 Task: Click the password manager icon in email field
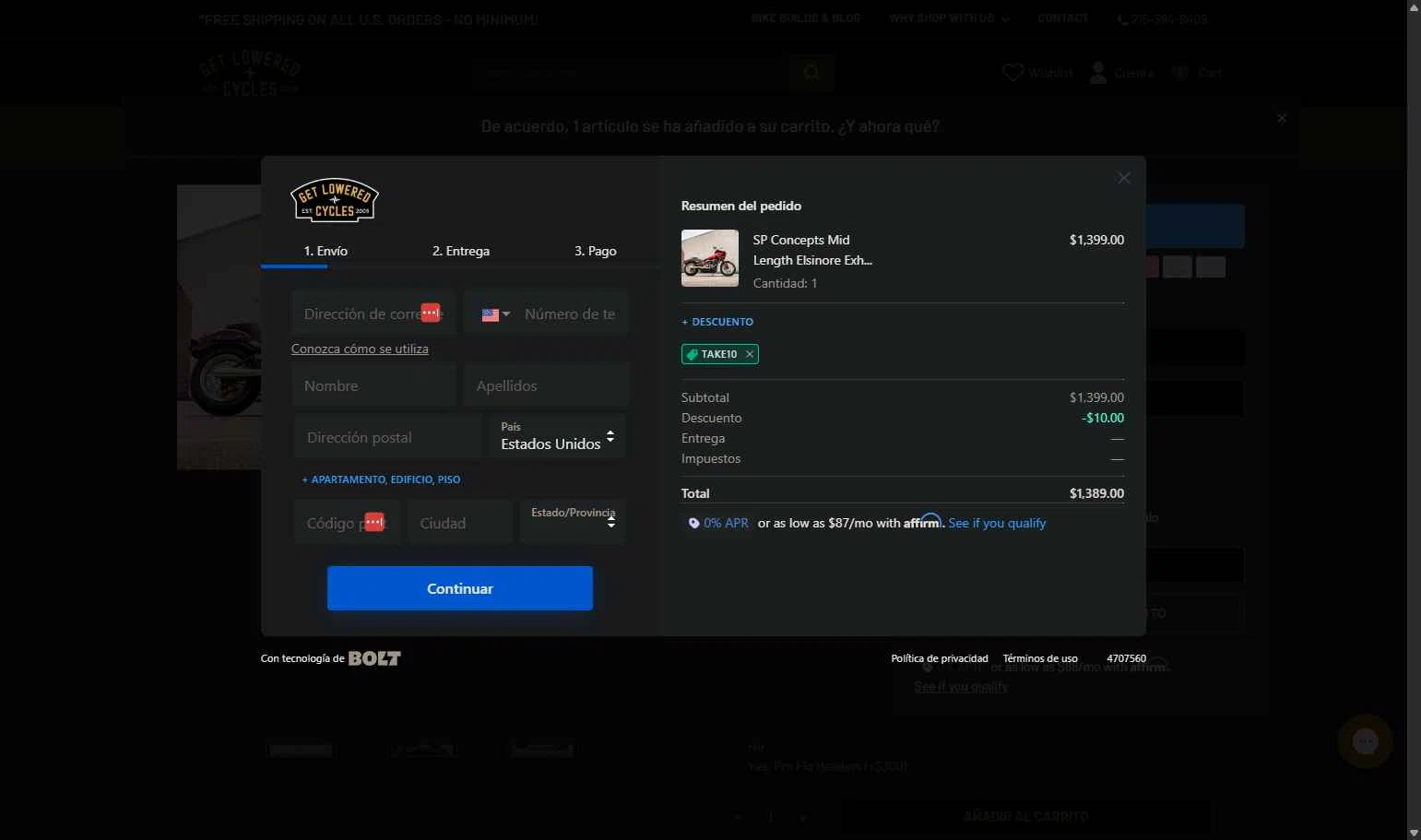430,313
